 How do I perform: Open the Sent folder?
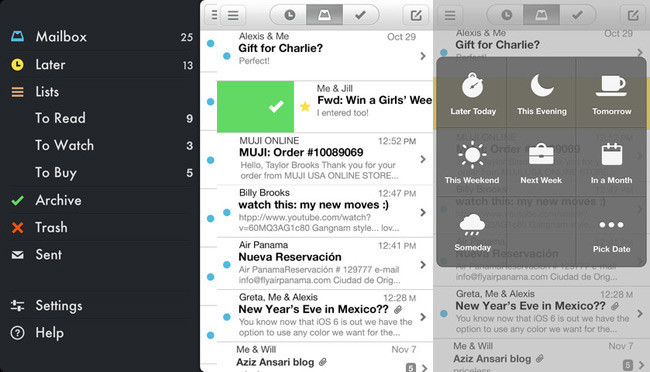[x=101, y=255]
